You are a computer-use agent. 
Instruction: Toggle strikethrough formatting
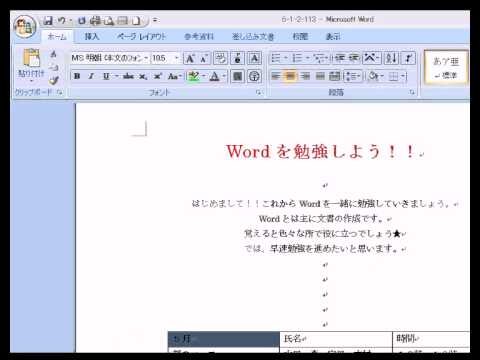(x=128, y=76)
